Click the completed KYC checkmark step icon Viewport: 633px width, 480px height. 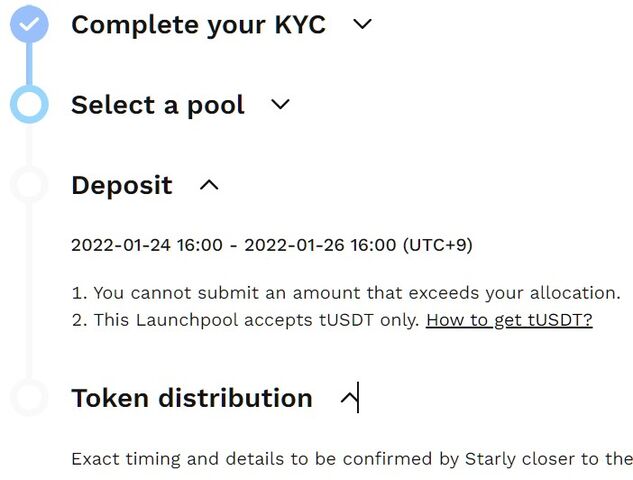pyautogui.click(x=29, y=24)
